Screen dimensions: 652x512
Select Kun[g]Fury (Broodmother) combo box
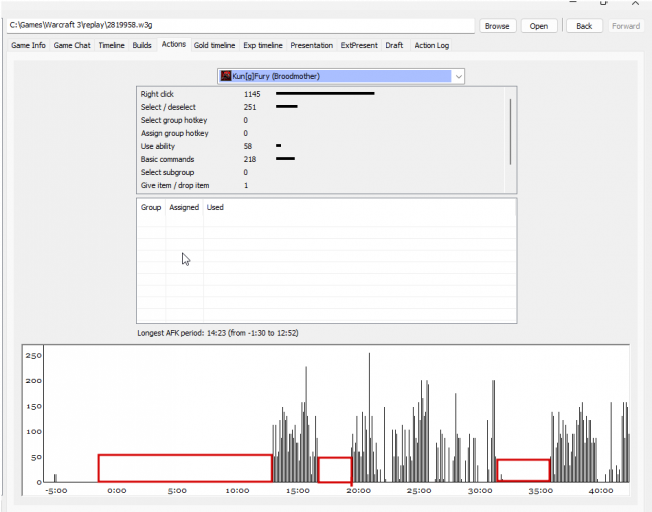(x=341, y=77)
